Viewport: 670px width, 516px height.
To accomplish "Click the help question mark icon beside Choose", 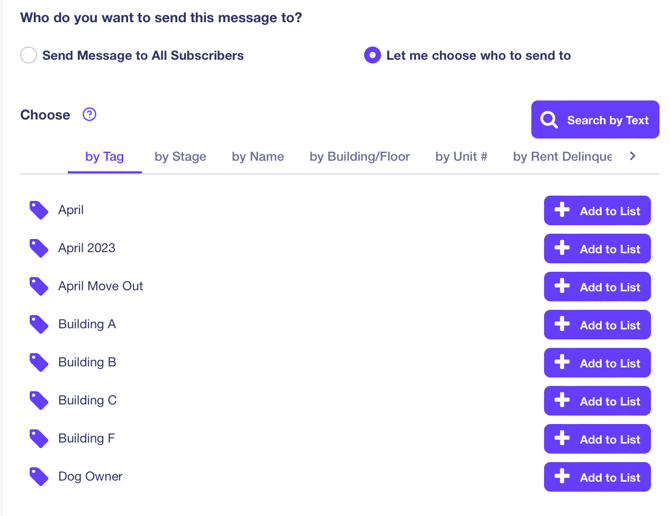I will click(89, 115).
